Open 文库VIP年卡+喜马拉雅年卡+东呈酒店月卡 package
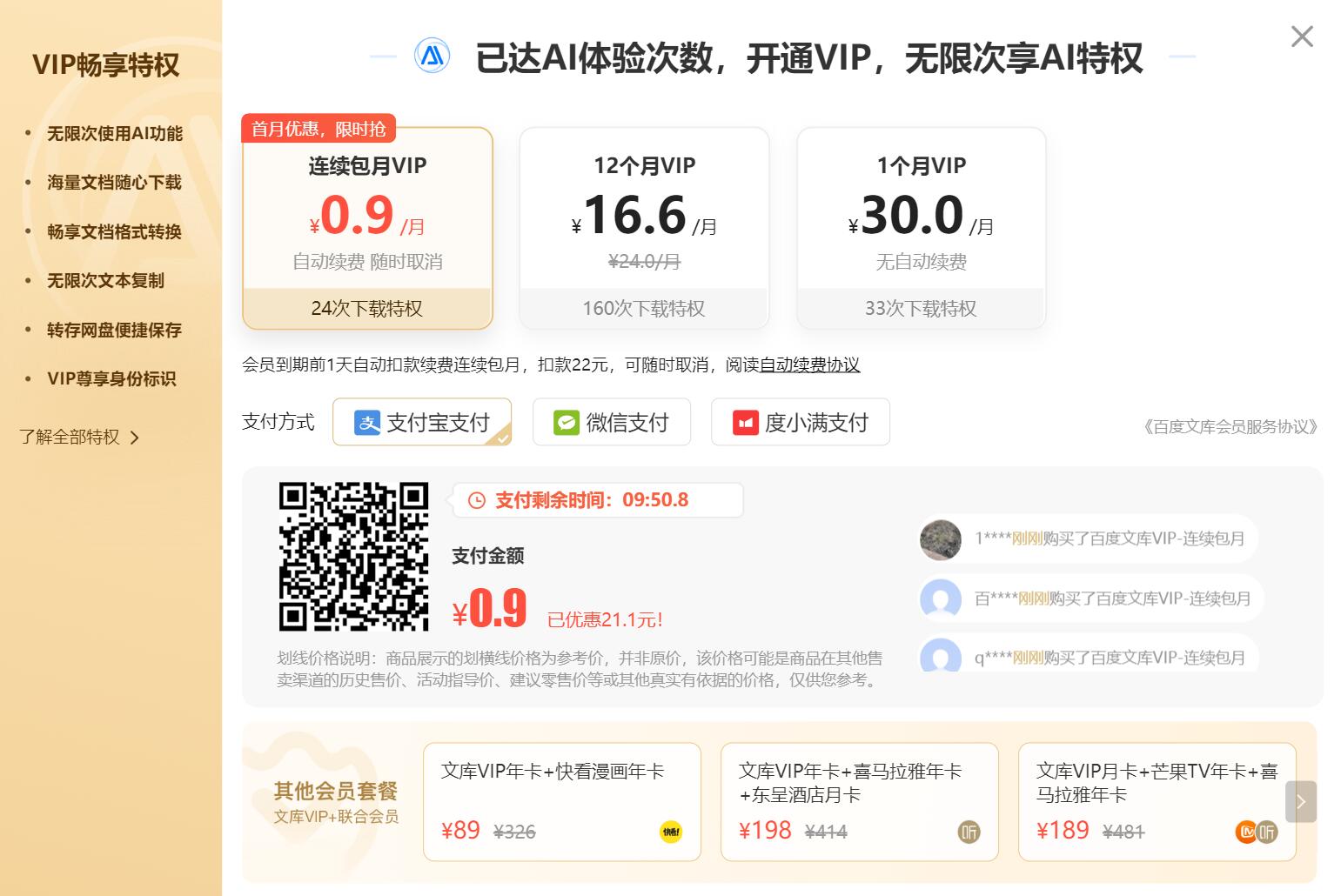Screen dimensions: 1341x896 point(860,802)
